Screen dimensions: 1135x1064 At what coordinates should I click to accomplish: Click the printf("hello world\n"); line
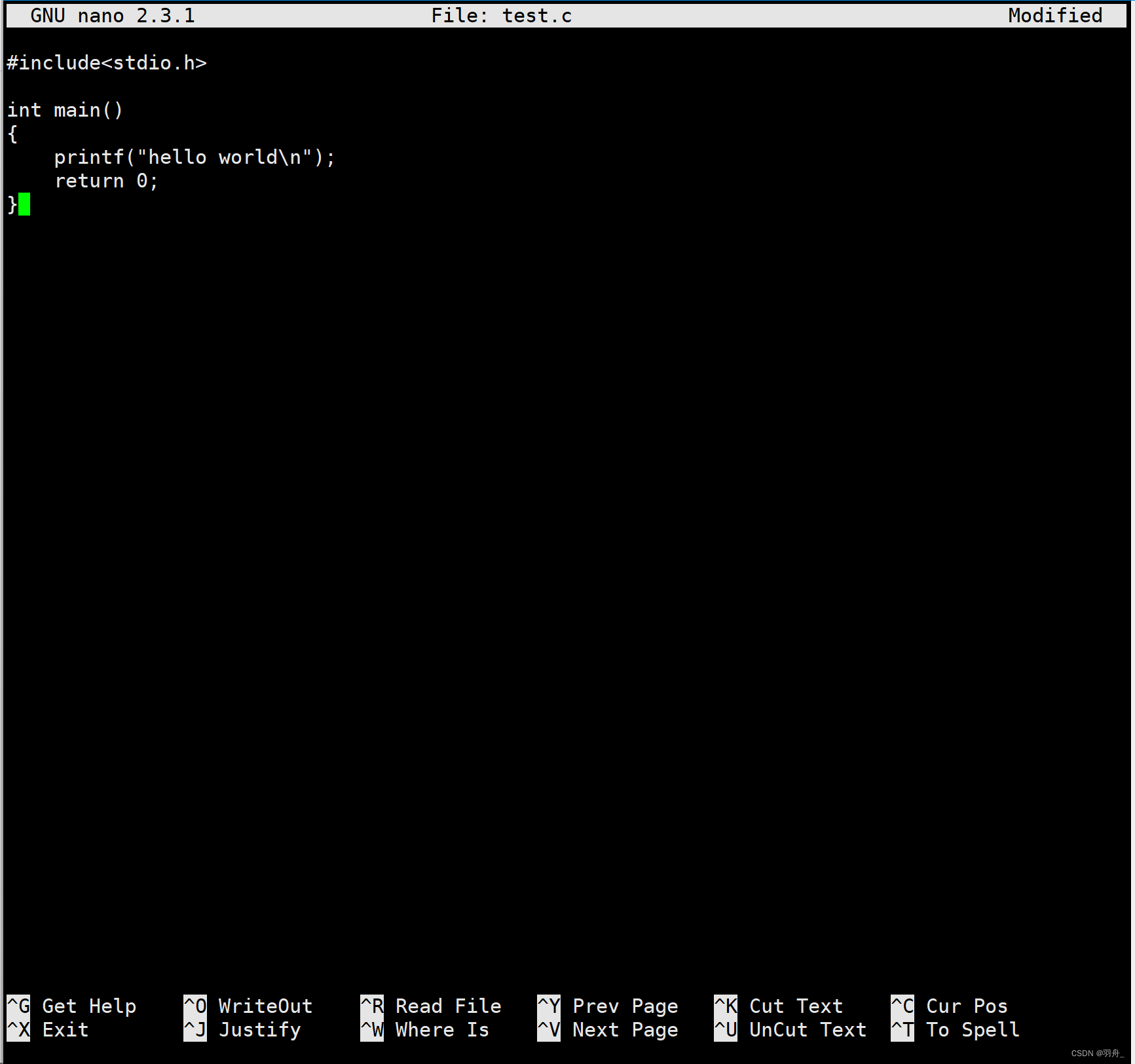click(x=195, y=157)
